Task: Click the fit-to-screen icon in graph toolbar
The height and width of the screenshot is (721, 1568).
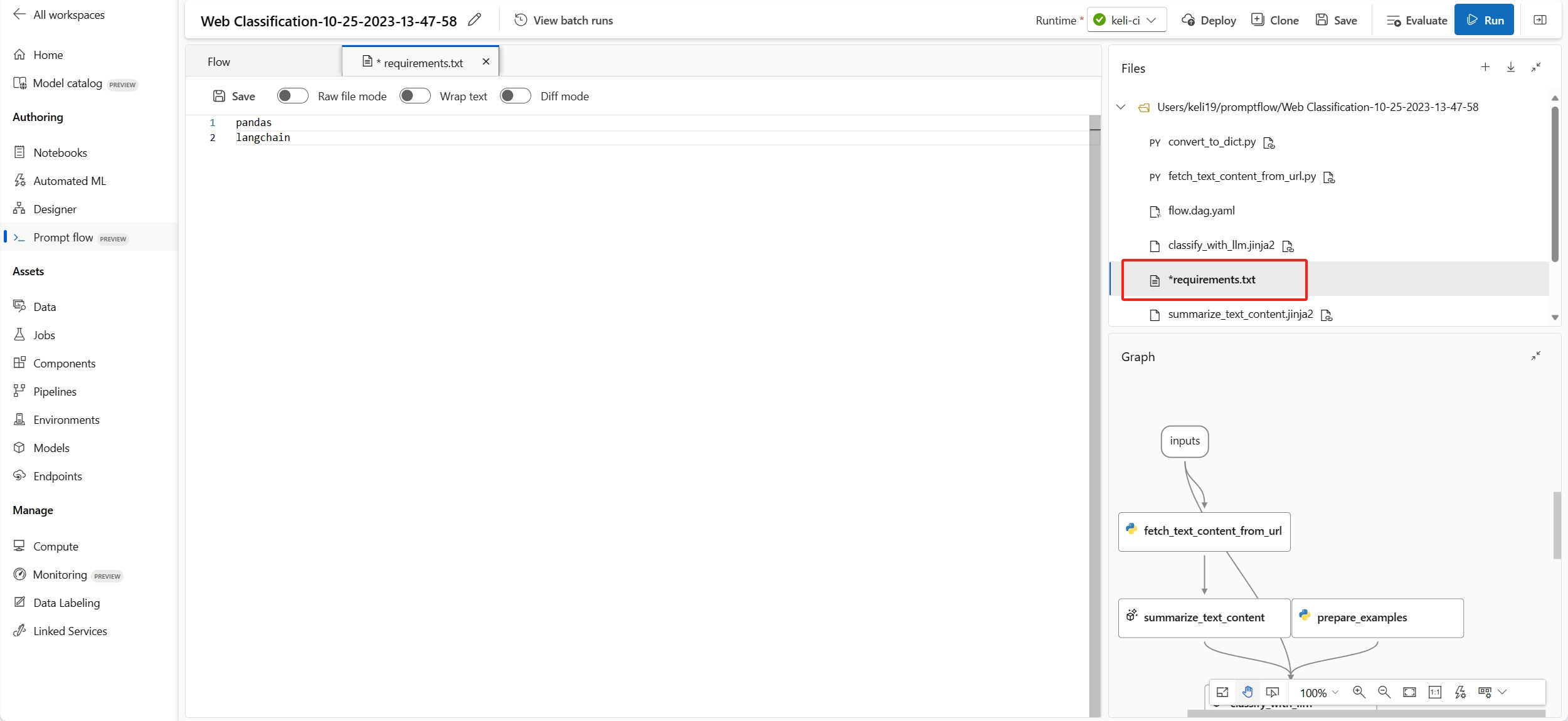Action: tap(1409, 692)
